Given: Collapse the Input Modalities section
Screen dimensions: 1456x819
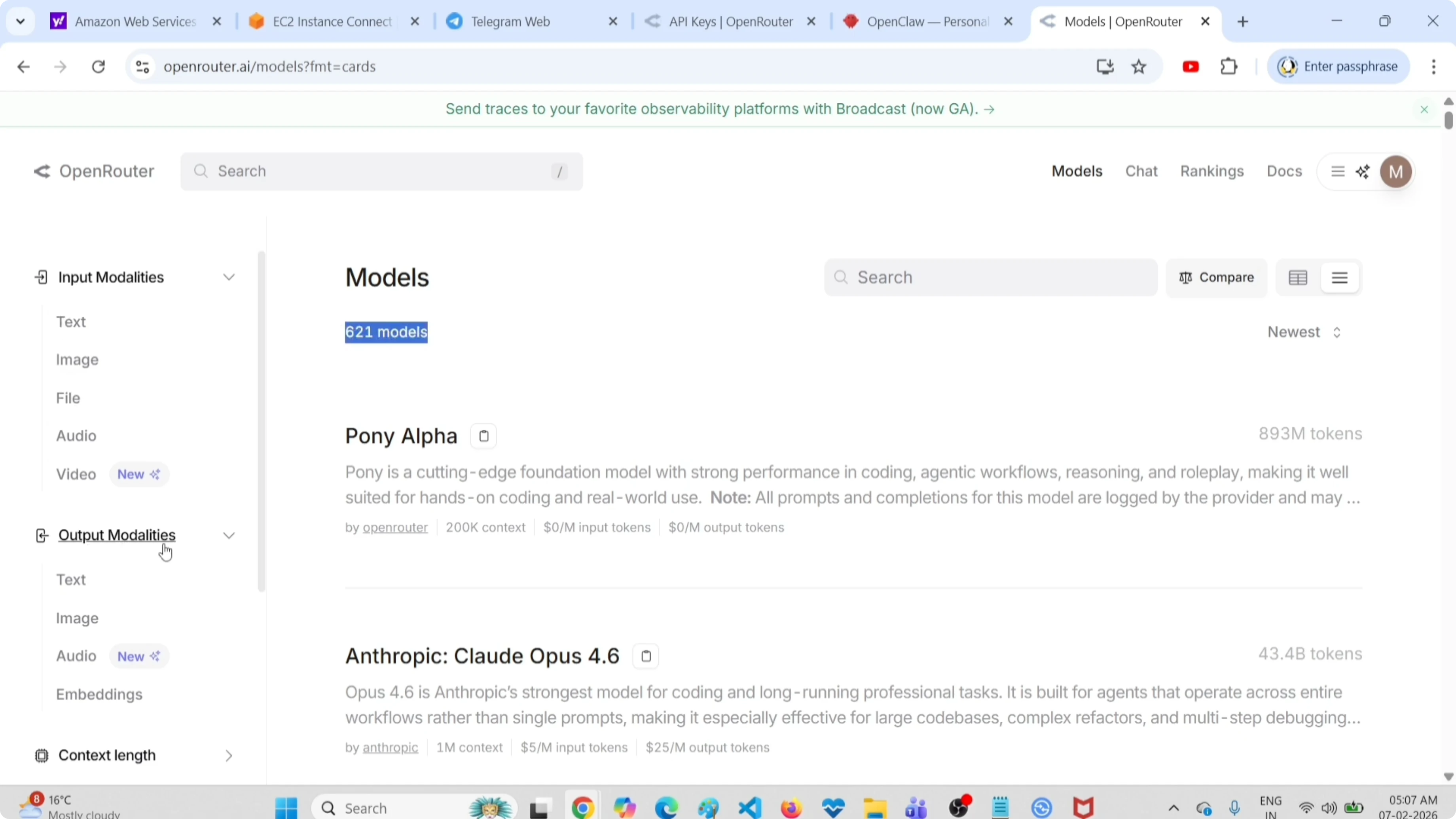Looking at the screenshot, I should [228, 277].
